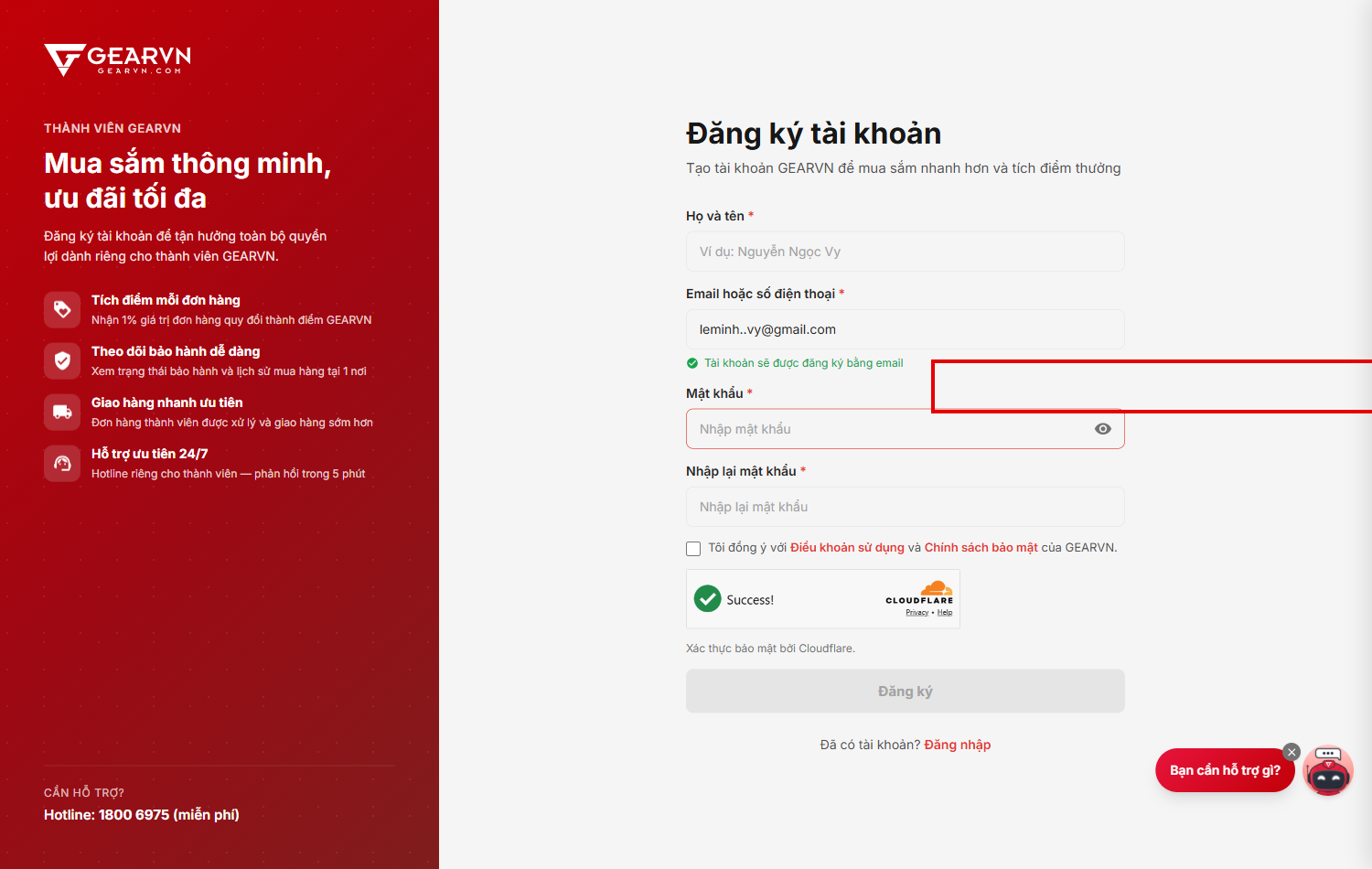Click the Nhập mật khẩu password field
This screenshot has width=1372, height=869.
tap(906, 429)
